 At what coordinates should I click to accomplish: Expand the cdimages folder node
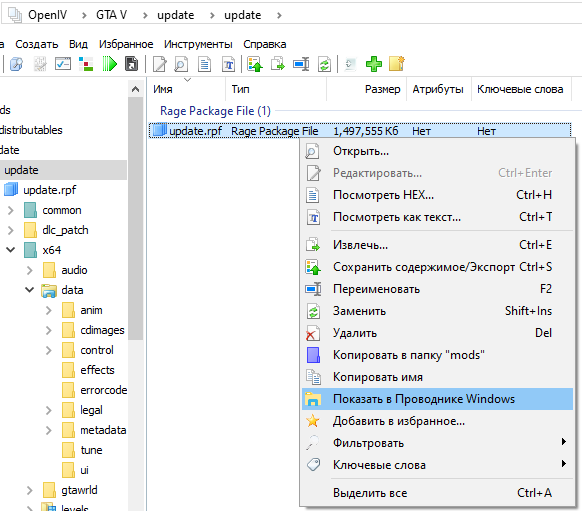[x=49, y=330]
